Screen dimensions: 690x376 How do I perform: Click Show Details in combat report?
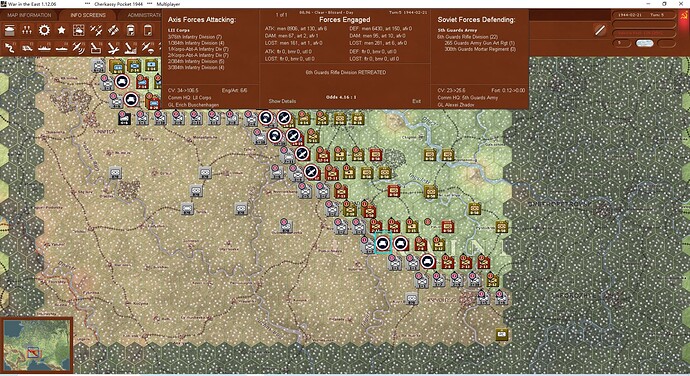pyautogui.click(x=282, y=101)
